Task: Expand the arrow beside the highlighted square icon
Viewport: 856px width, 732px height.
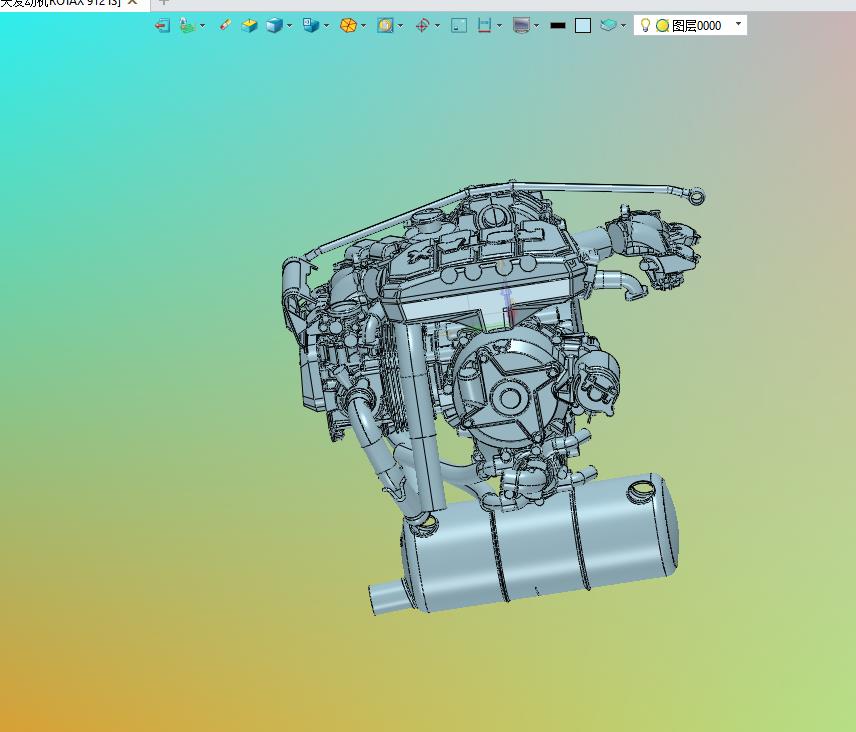Action: click(401, 25)
